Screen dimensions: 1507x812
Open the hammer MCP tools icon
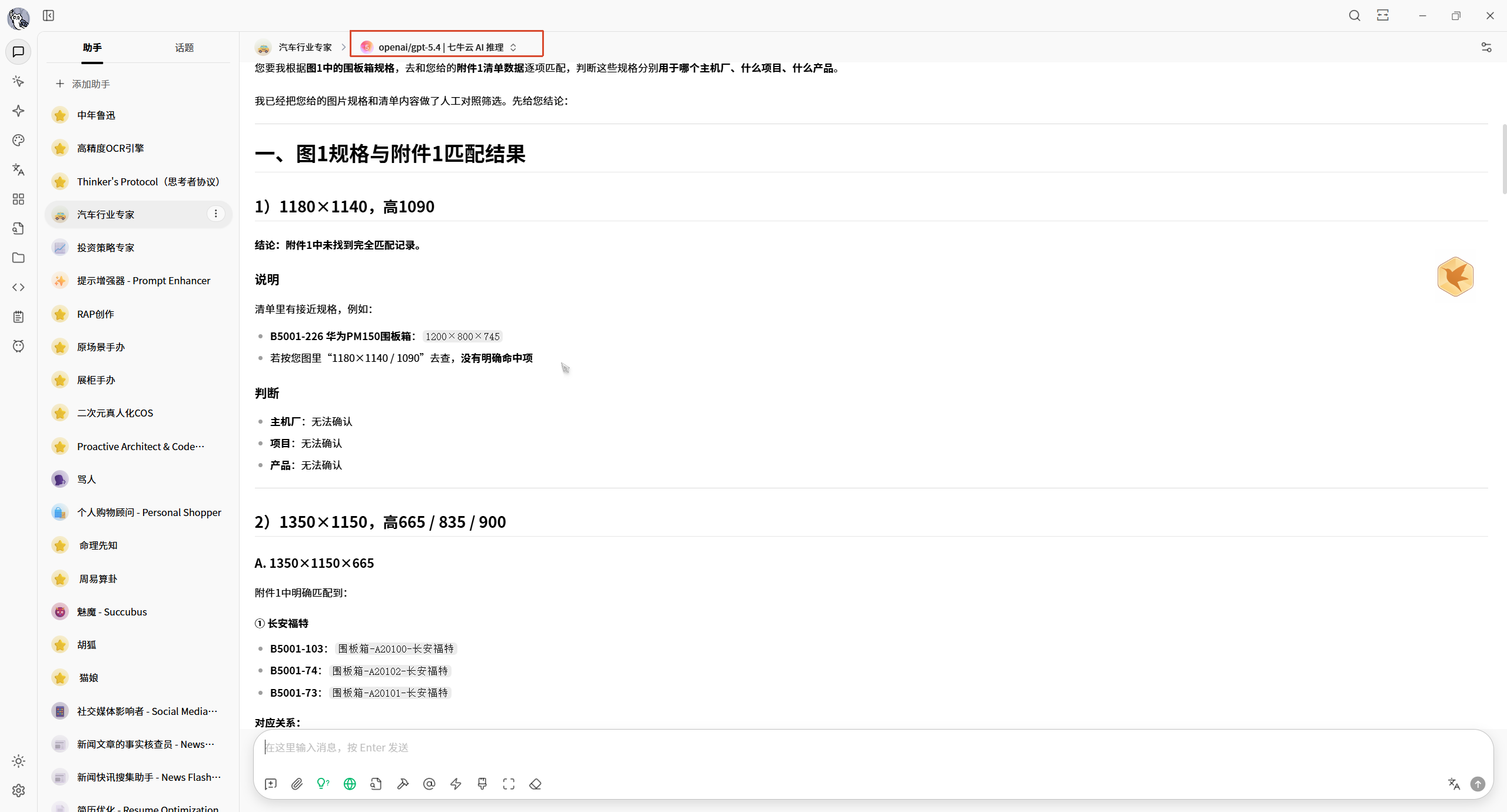point(403,784)
